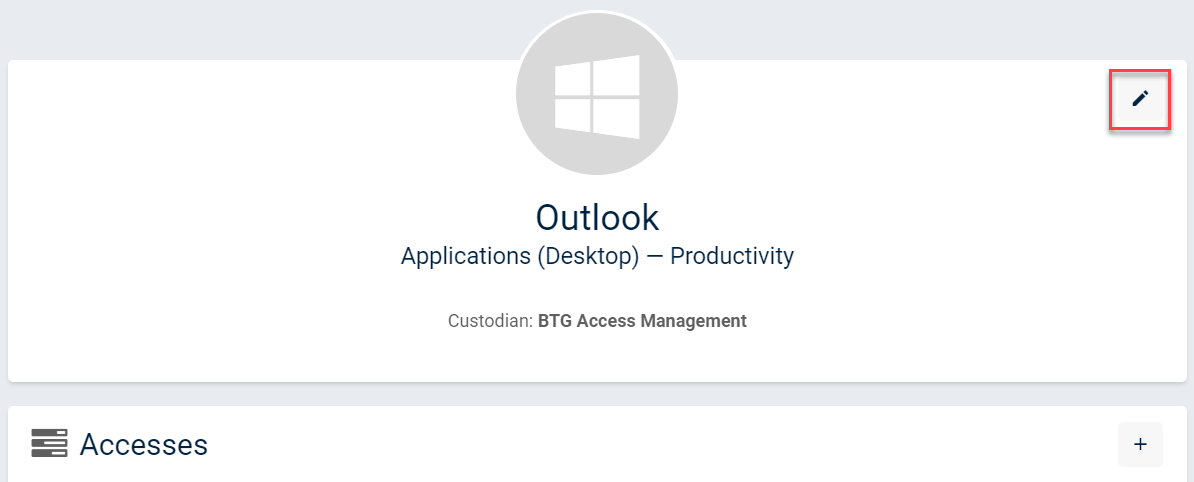Click the word "Applications" in the subtitle
This screenshot has height=482, width=1194.
pos(465,256)
